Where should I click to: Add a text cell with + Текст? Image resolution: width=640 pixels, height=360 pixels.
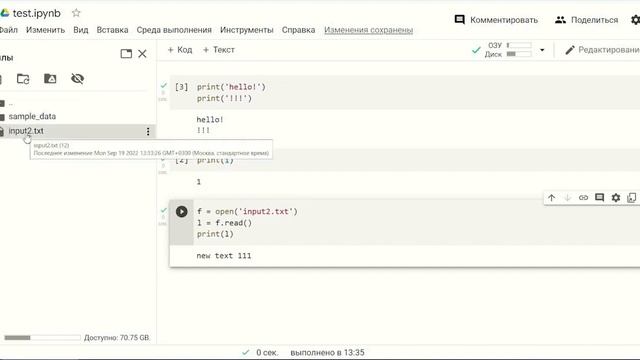(218, 50)
